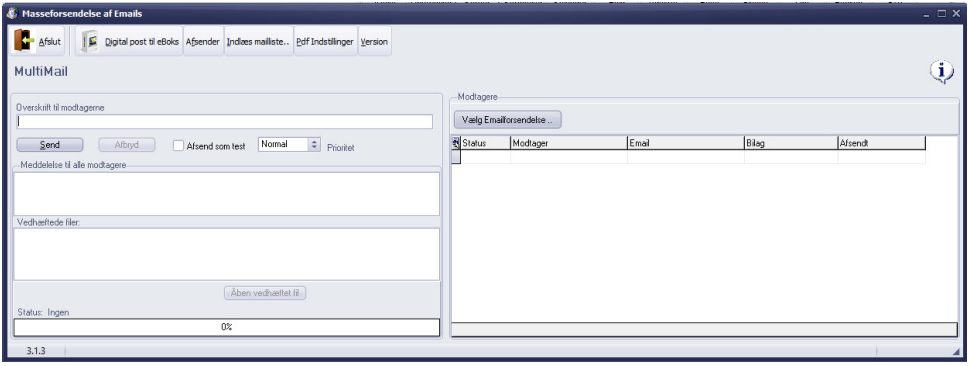Sort by Afsendt column header
969x366 pixels.
pos(882,143)
